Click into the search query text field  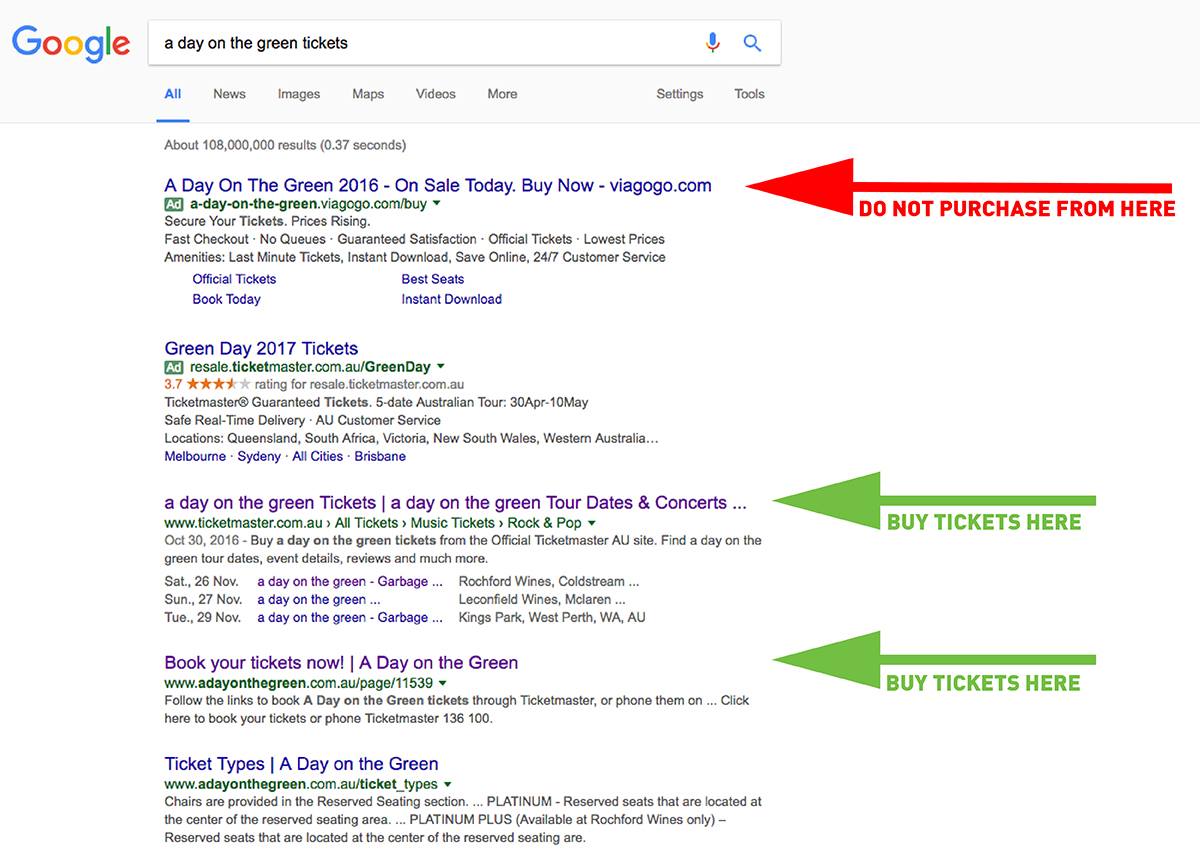coord(425,43)
